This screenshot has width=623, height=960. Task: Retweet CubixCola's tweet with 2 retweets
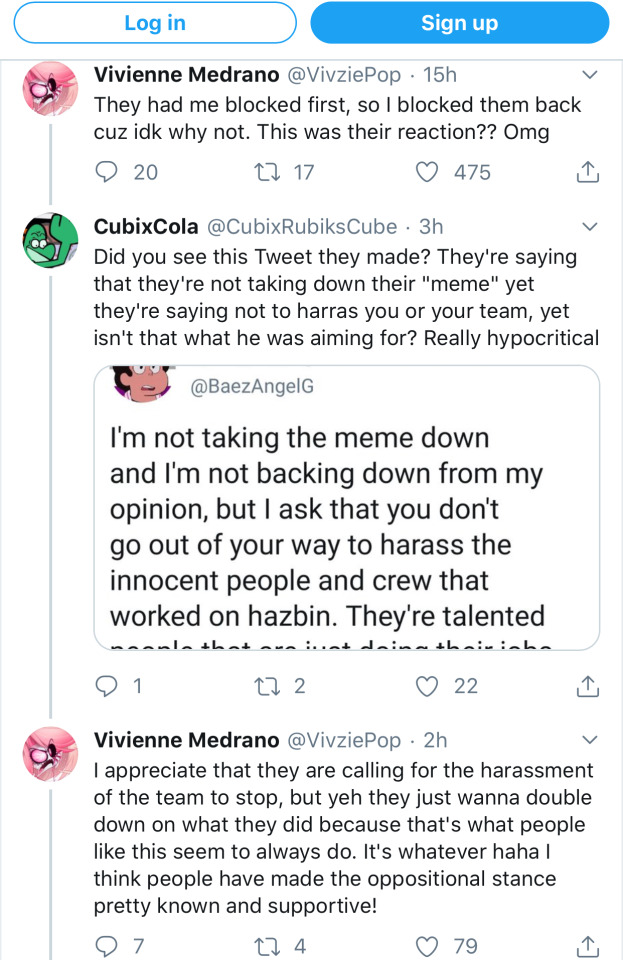(269, 686)
